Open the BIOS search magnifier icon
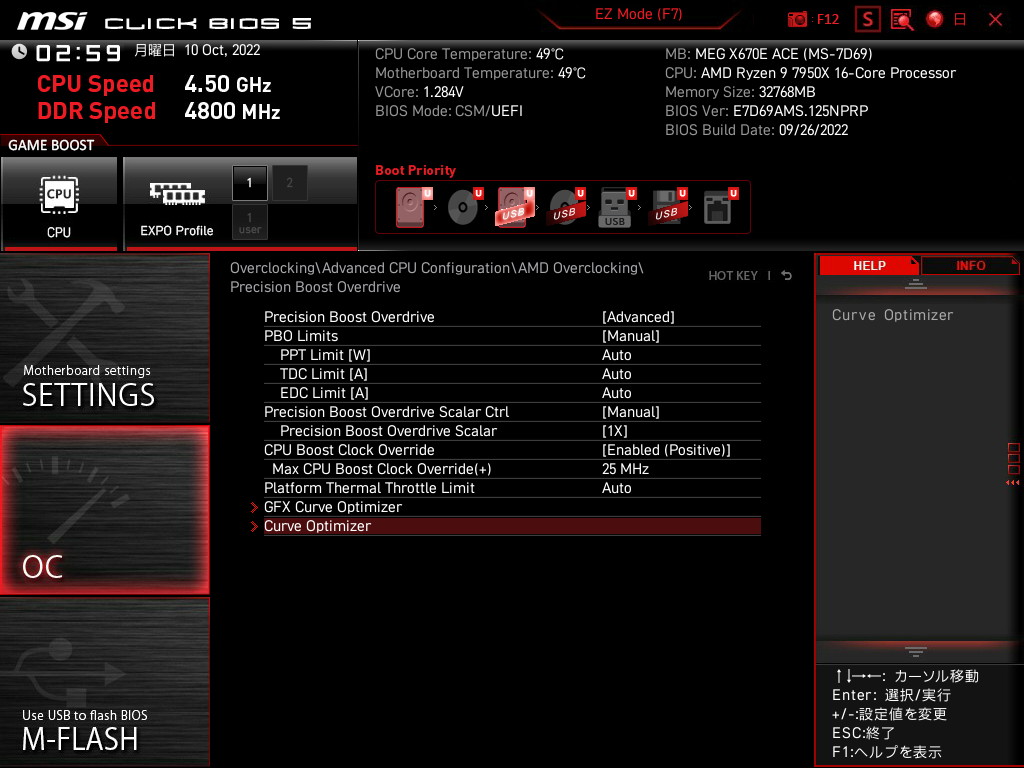 (x=902, y=20)
